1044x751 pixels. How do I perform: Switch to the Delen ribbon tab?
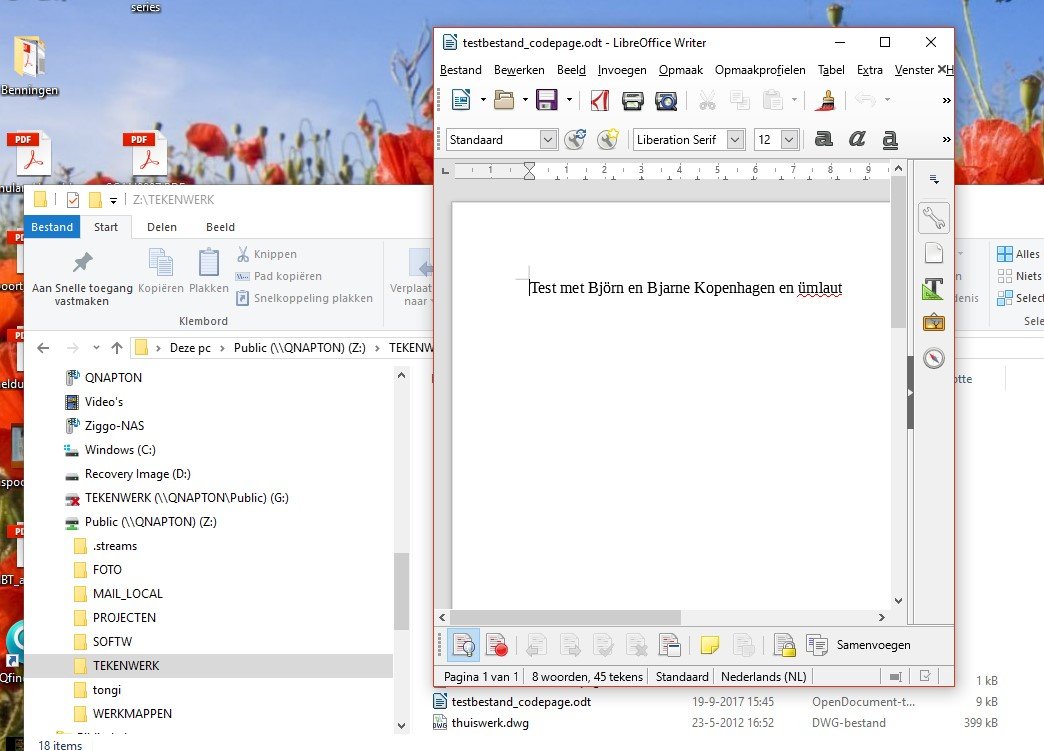point(162,227)
